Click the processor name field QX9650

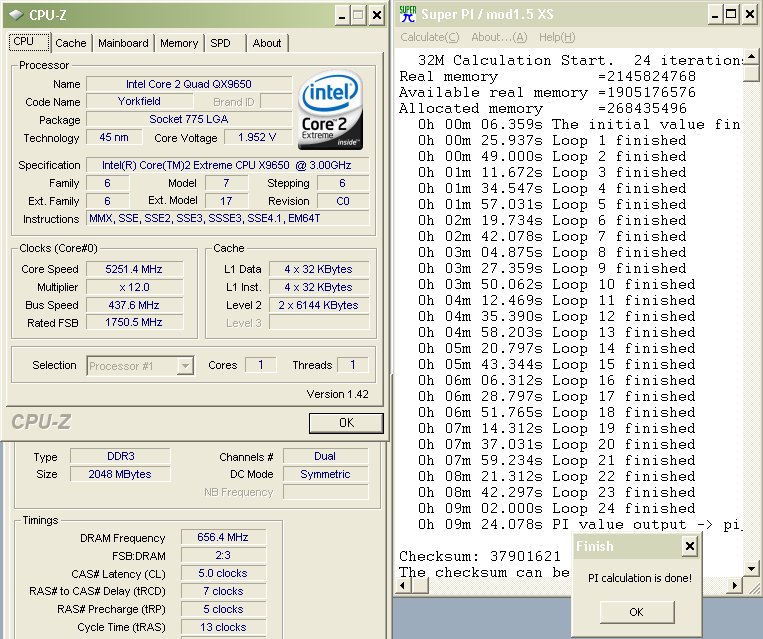(189, 84)
